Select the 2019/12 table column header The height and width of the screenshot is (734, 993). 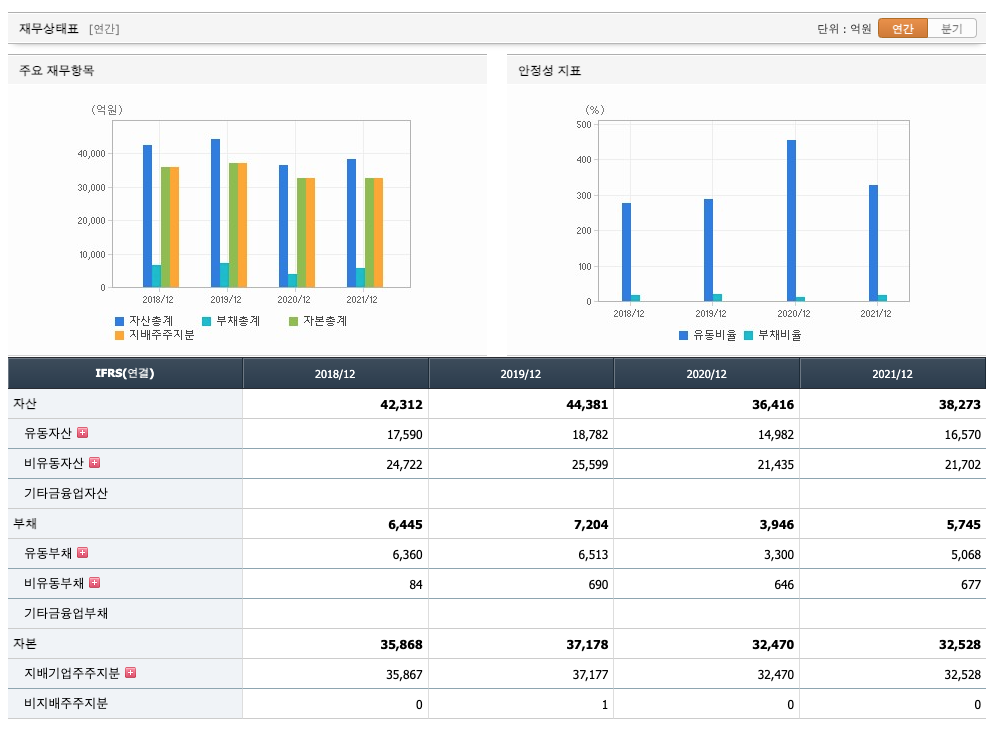(x=521, y=374)
